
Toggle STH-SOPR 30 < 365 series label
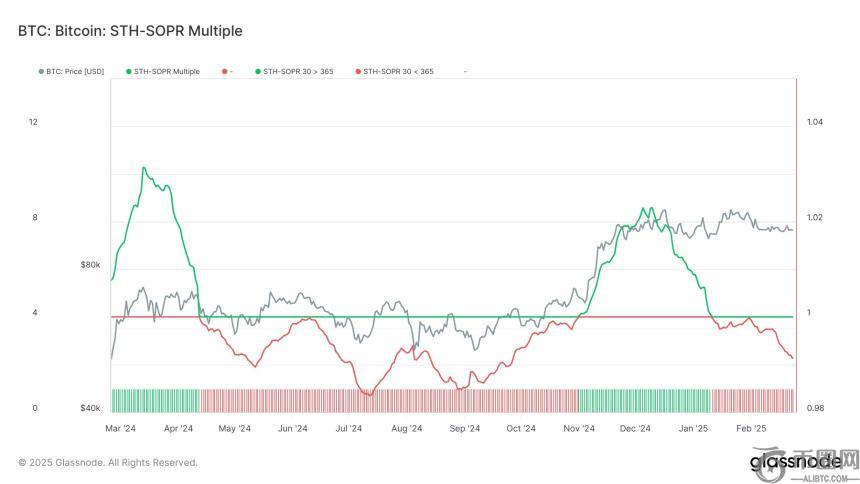tap(398, 72)
